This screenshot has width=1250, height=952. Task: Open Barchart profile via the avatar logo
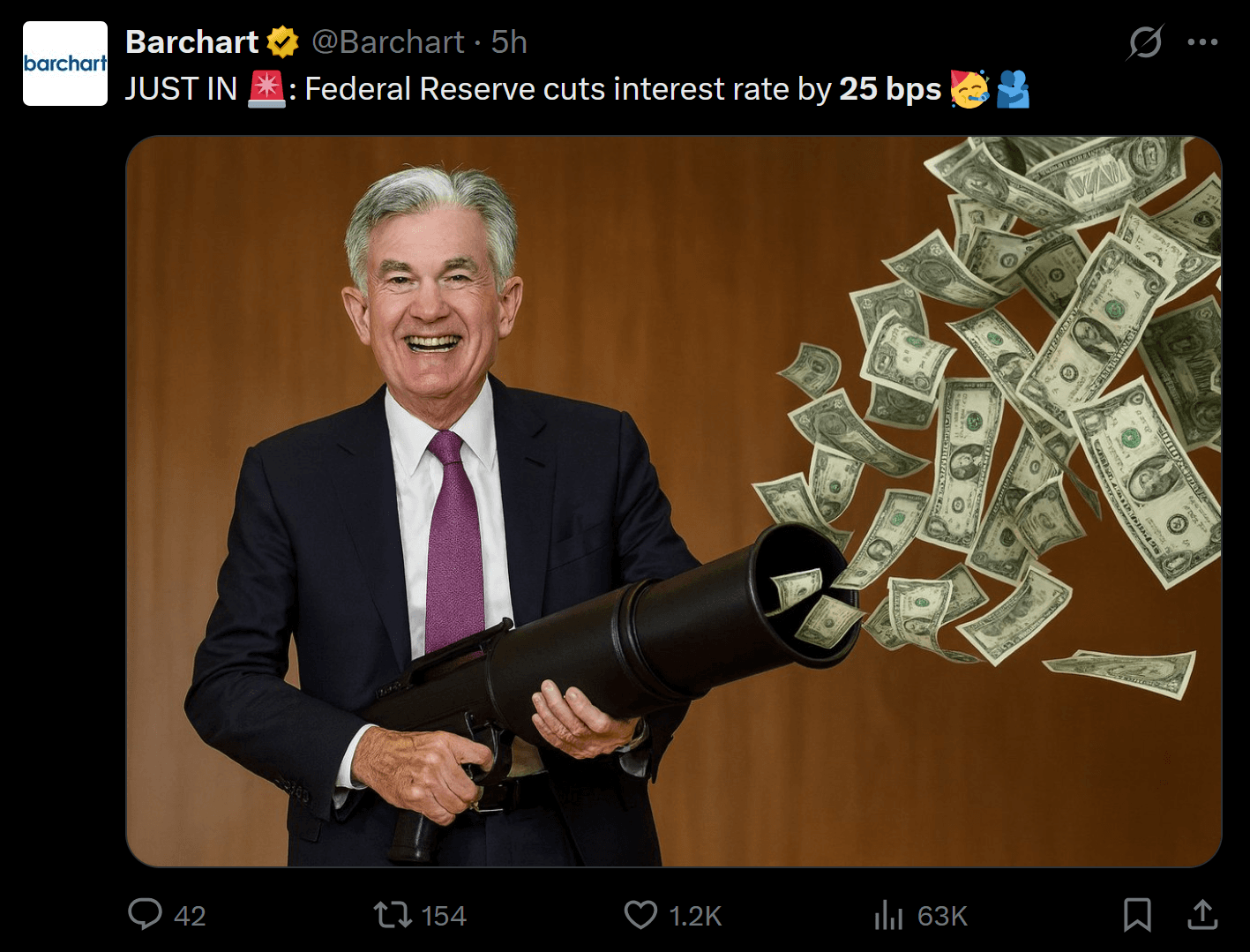[65, 64]
